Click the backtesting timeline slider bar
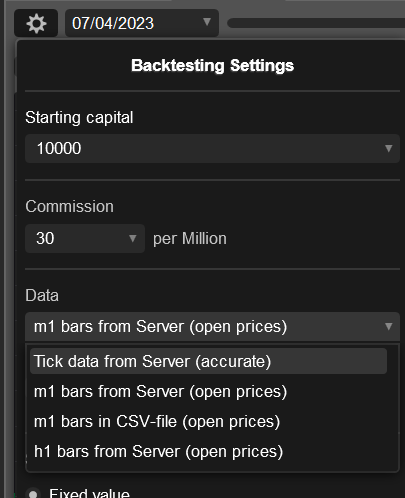Viewport: 405px width, 498px height. click(x=316, y=23)
